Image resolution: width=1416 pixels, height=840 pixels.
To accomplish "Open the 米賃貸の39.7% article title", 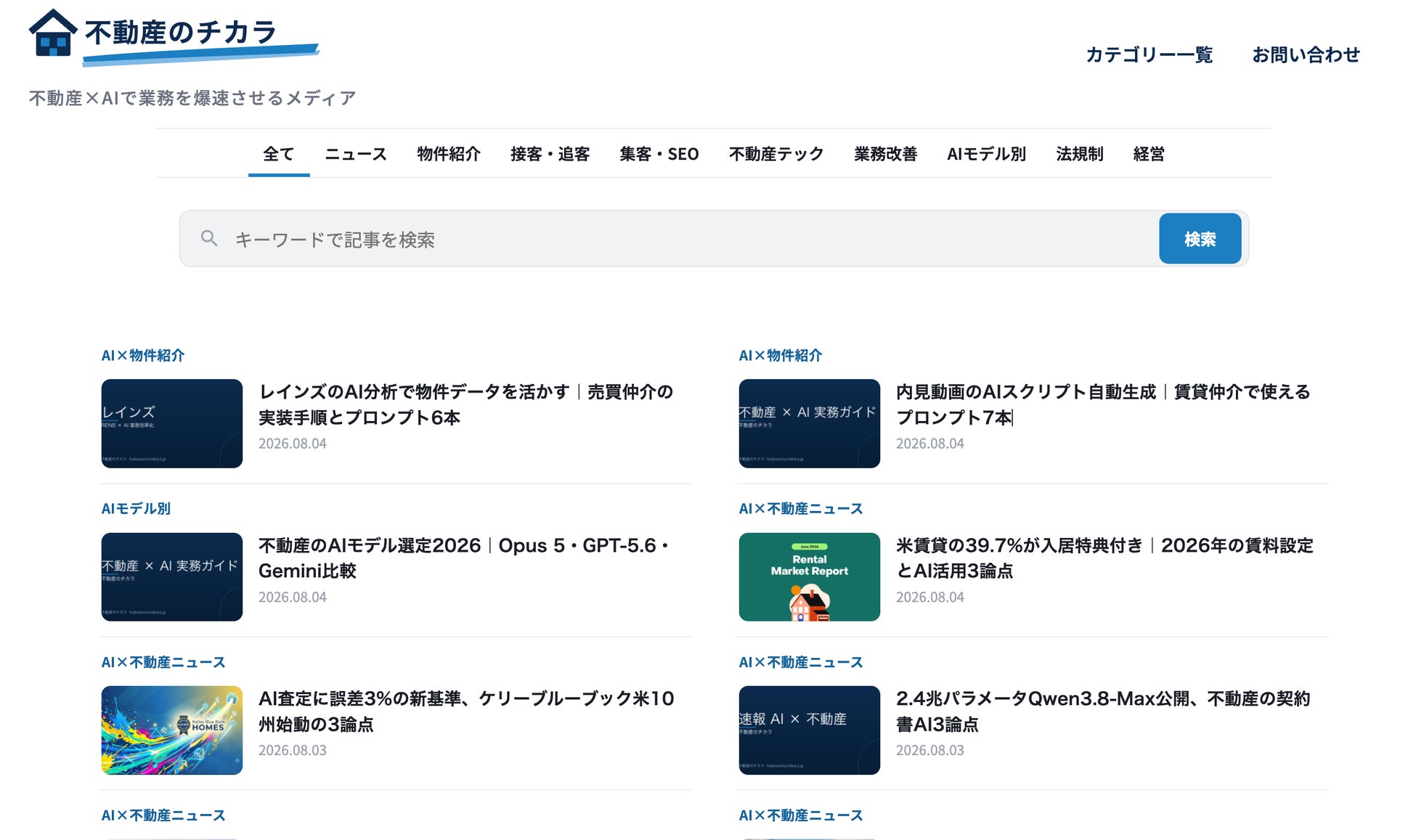I will click(x=1104, y=558).
